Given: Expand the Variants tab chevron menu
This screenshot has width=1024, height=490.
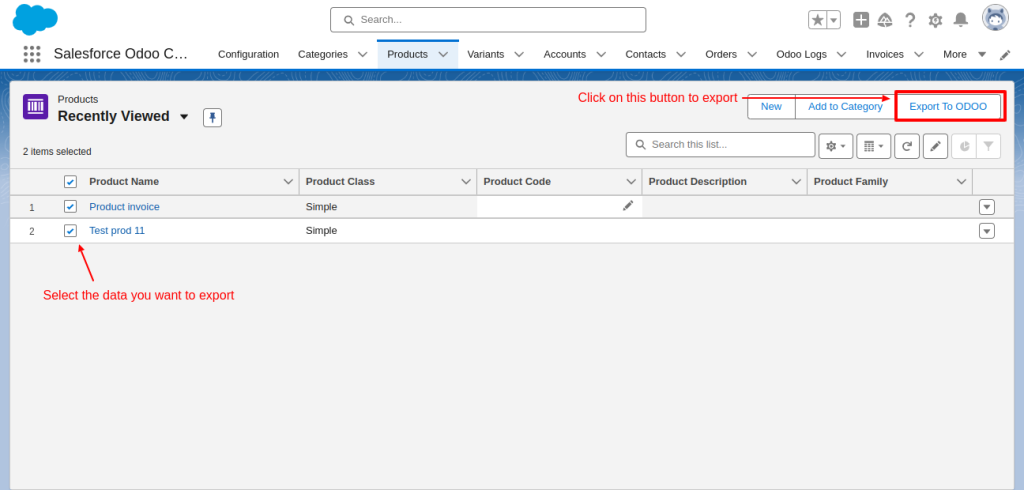Looking at the screenshot, I should 519,54.
